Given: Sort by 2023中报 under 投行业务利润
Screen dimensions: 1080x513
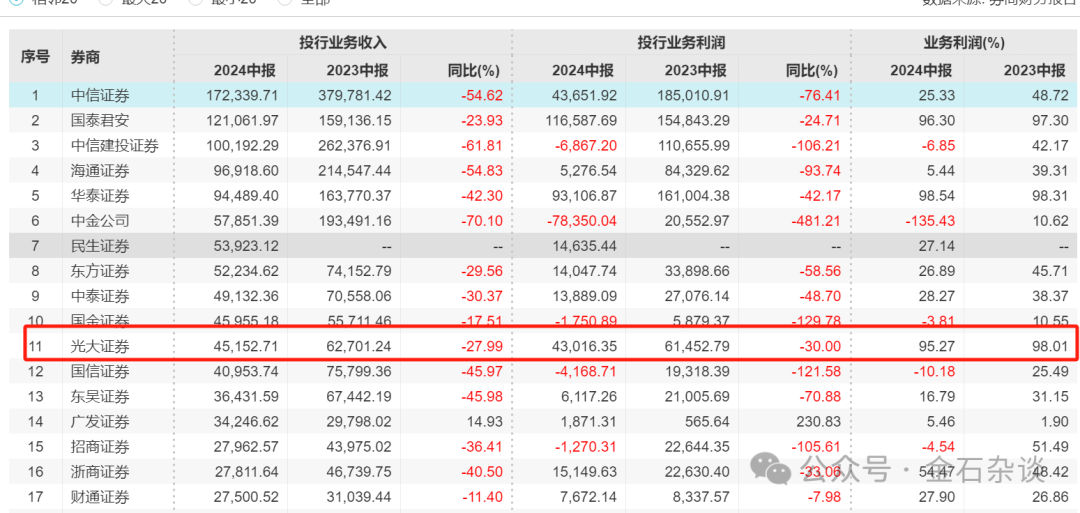Looking at the screenshot, I should point(695,70).
